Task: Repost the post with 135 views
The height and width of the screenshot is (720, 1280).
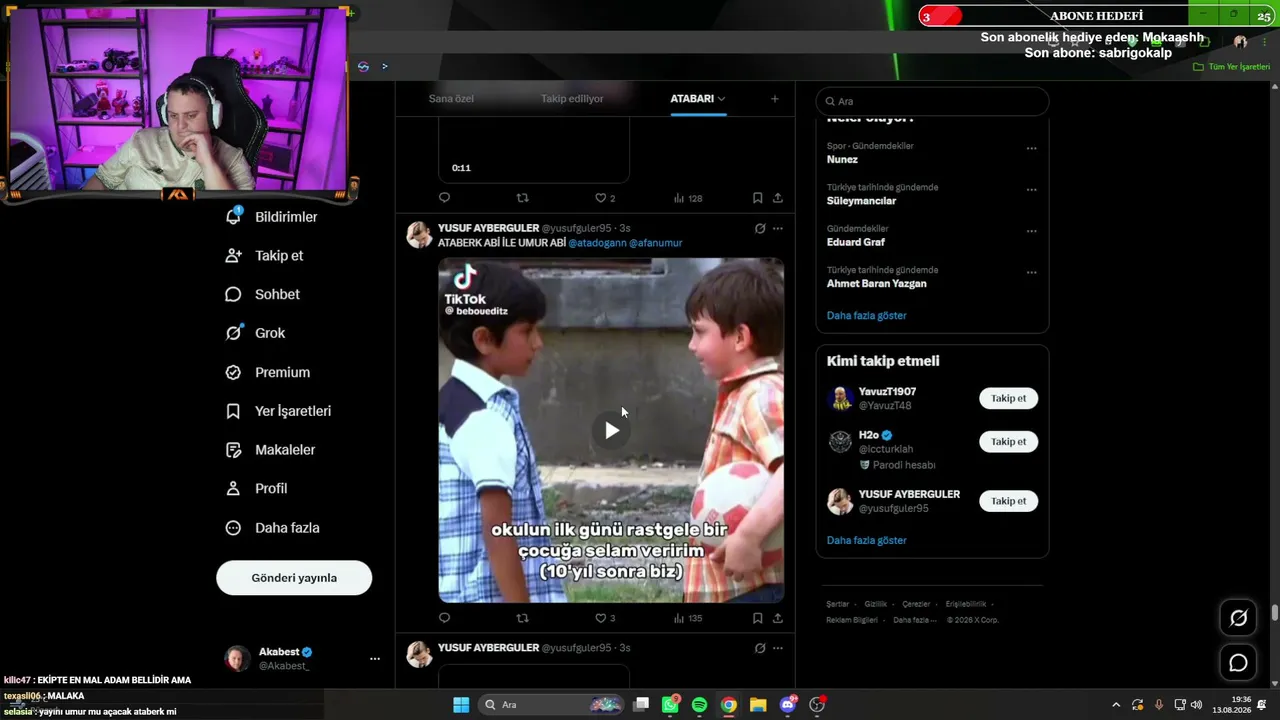Action: click(x=522, y=618)
